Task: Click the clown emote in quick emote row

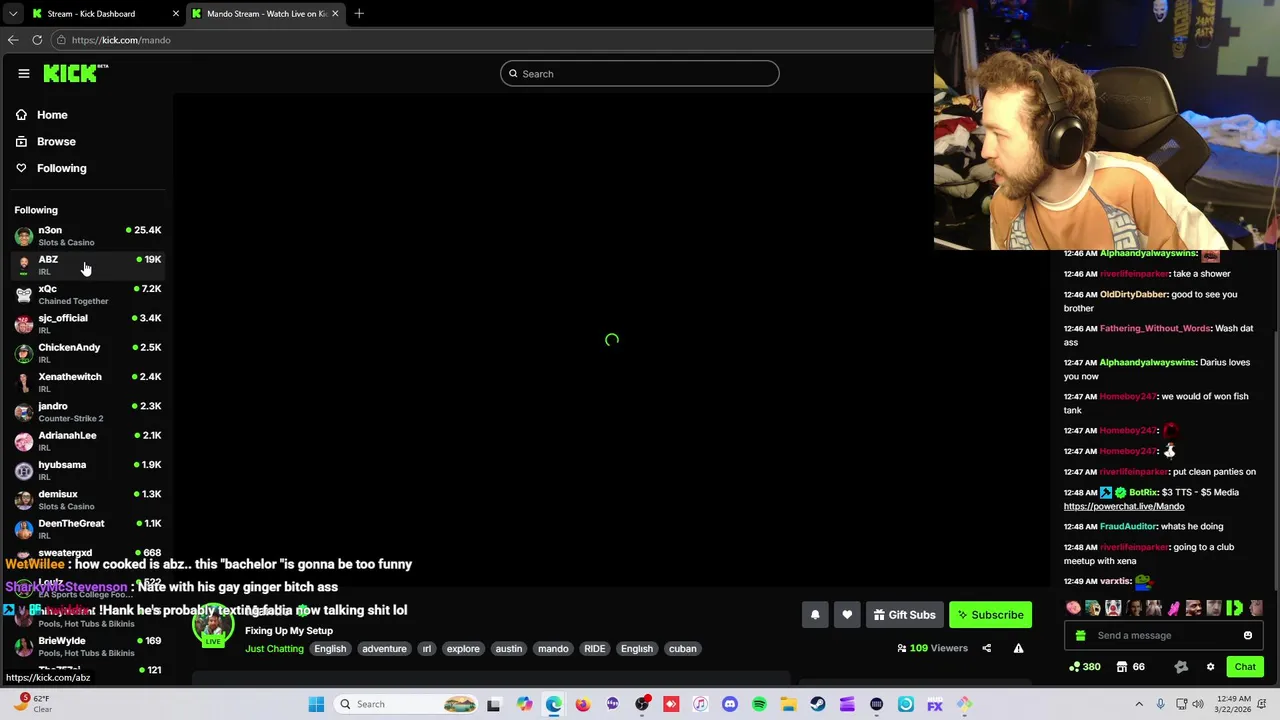Action: click(1113, 608)
